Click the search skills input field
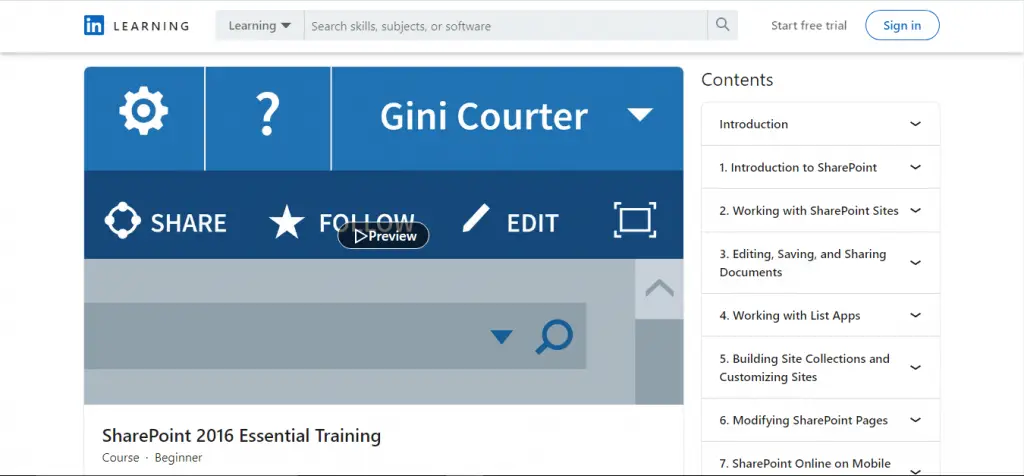The width and height of the screenshot is (1024, 476). point(505,26)
